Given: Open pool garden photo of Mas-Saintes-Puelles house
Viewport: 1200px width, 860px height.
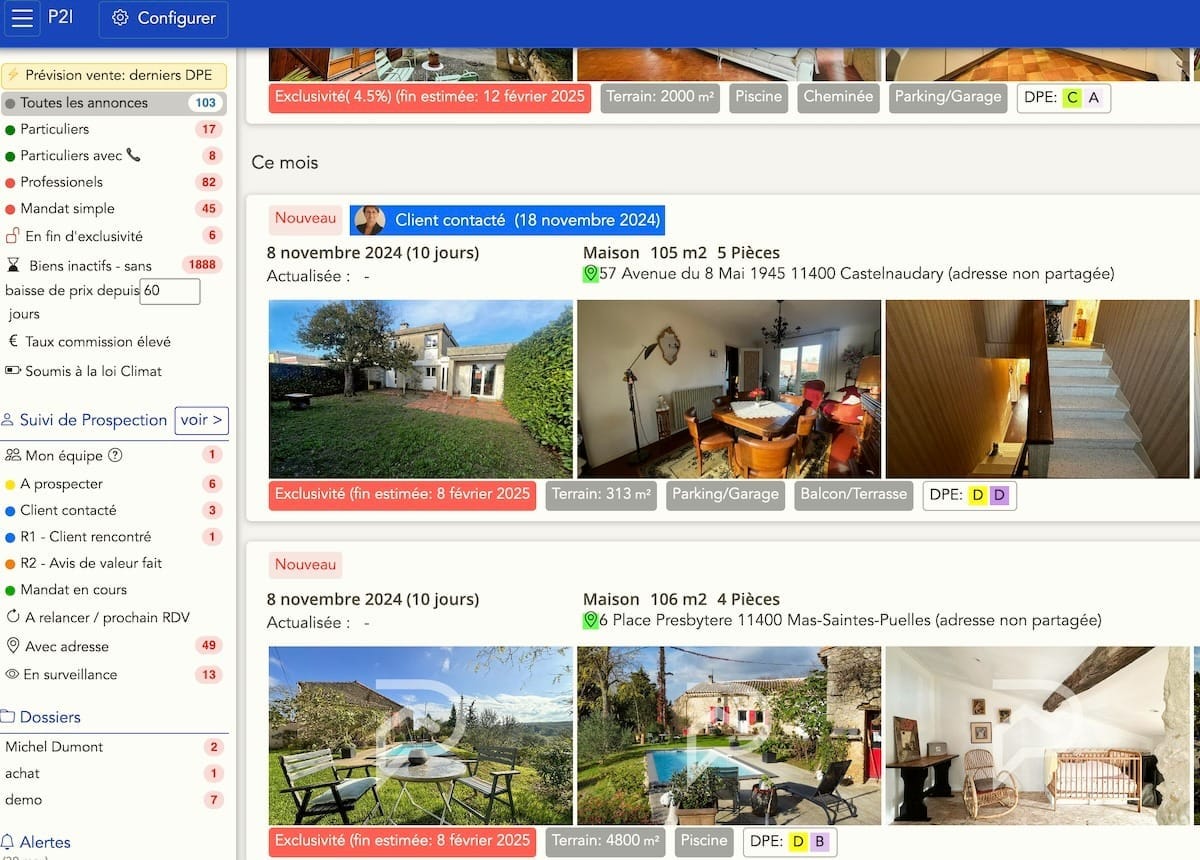Looking at the screenshot, I should coord(420,736).
